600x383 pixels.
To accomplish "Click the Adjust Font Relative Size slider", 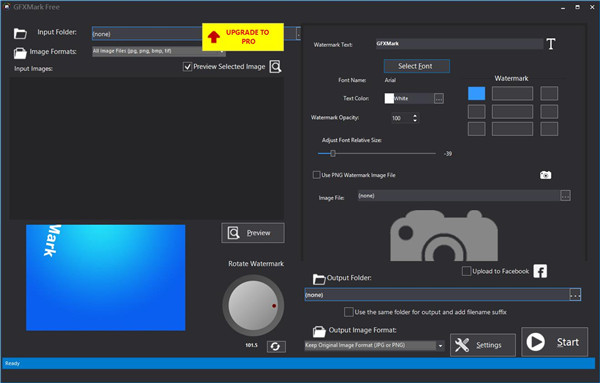I will (x=377, y=153).
